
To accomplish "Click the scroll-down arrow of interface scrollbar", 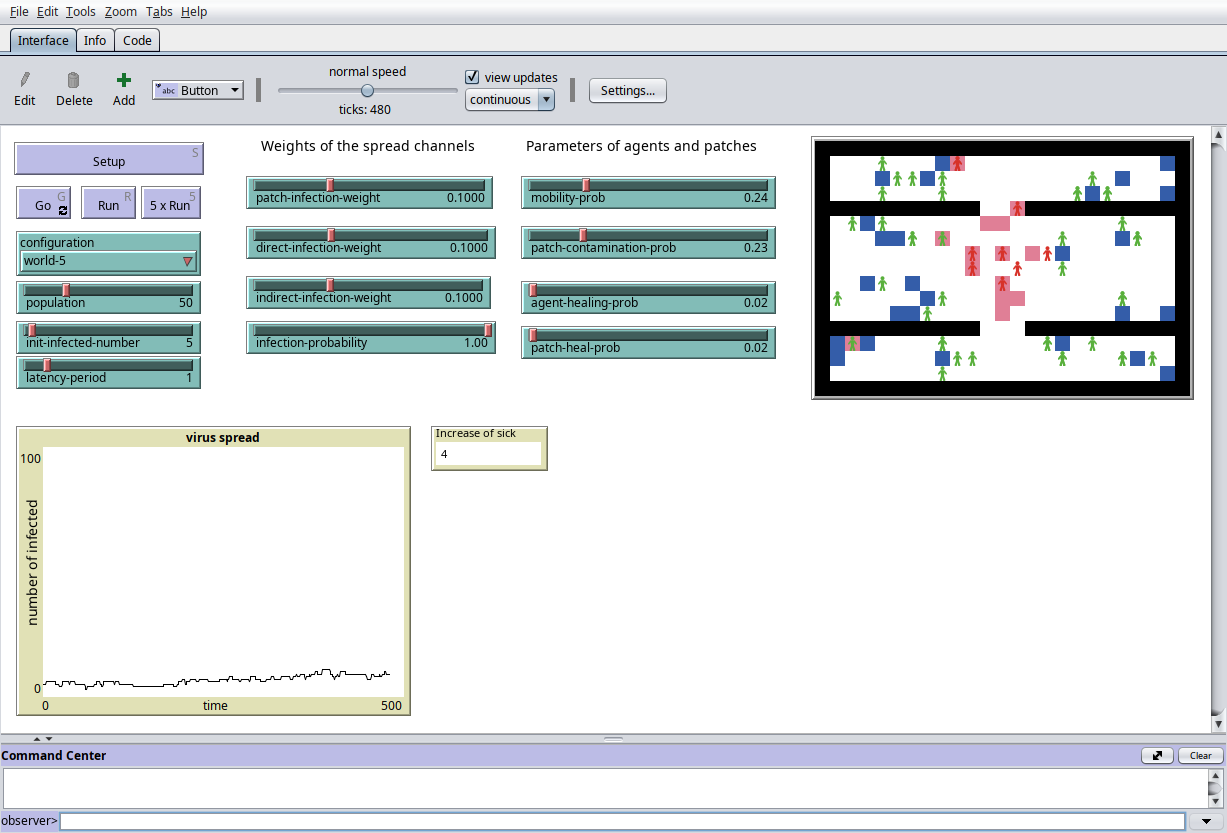I will 1217,723.
